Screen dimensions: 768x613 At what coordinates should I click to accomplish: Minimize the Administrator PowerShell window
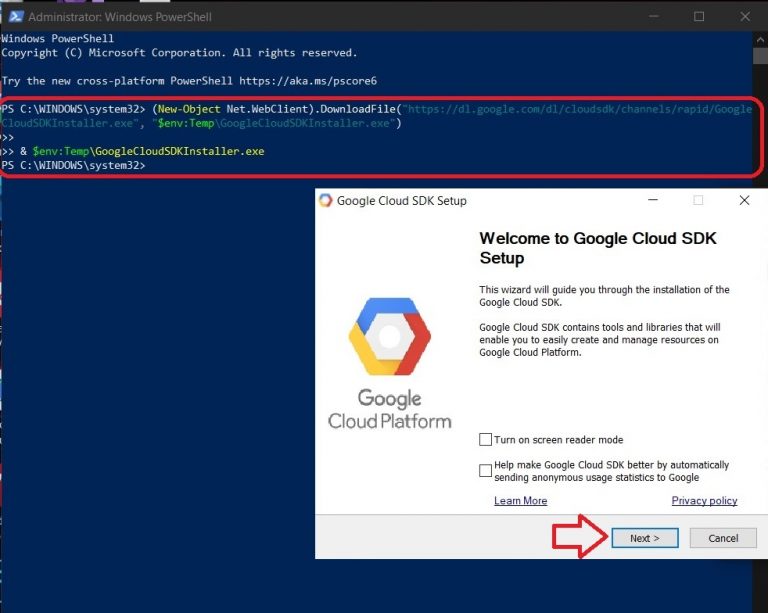(x=653, y=17)
